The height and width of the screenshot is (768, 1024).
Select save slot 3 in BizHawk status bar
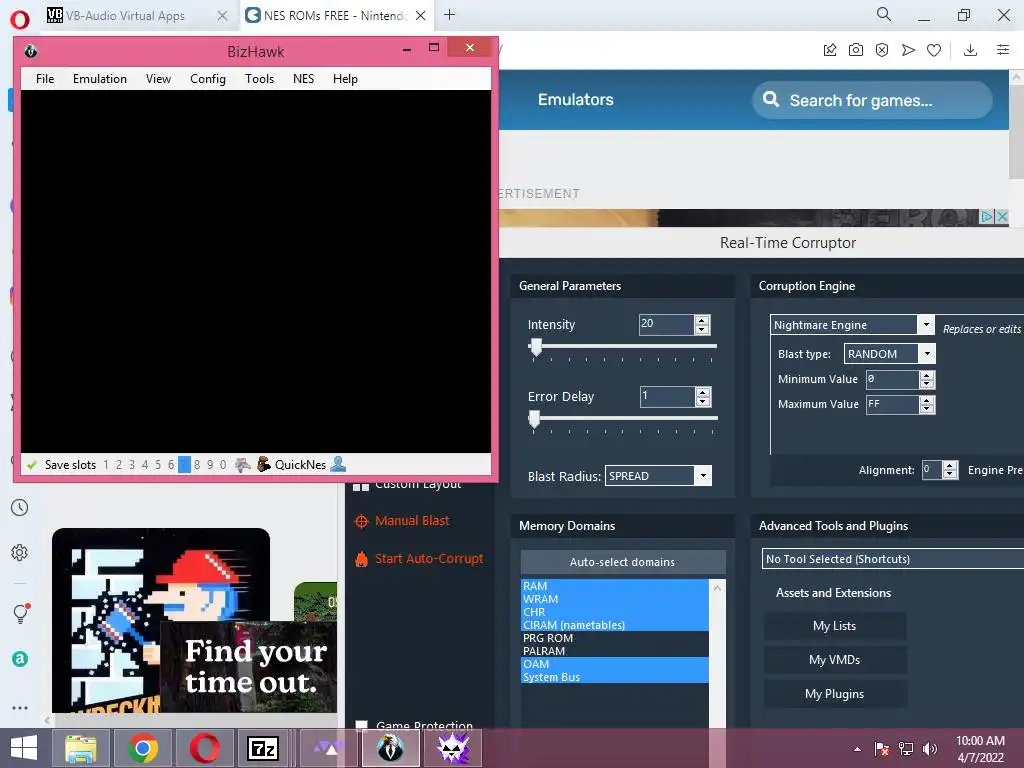[132, 465]
